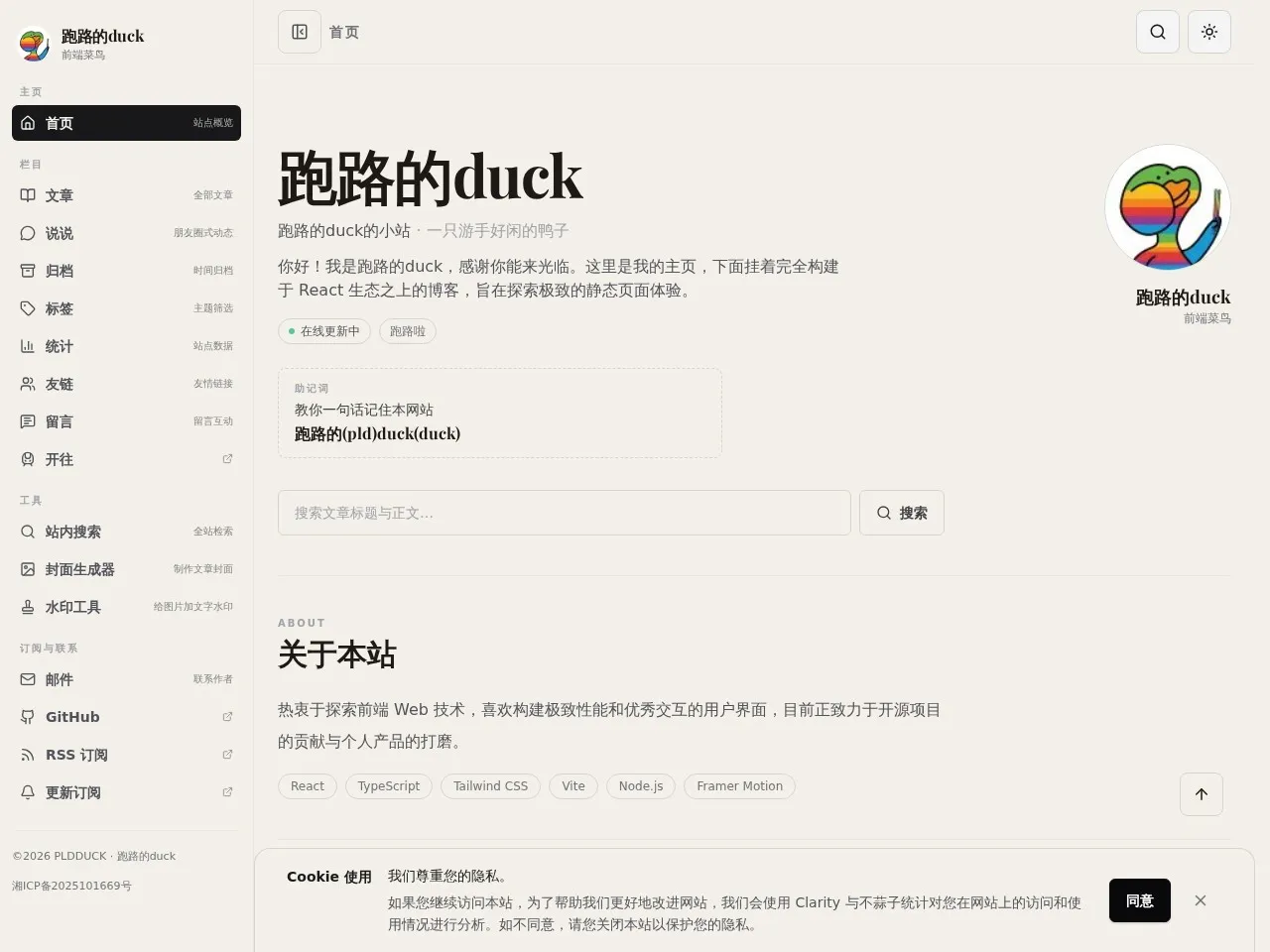Open 说说 moments page
Image resolution: width=1270 pixels, height=952 pixels.
[x=126, y=233]
